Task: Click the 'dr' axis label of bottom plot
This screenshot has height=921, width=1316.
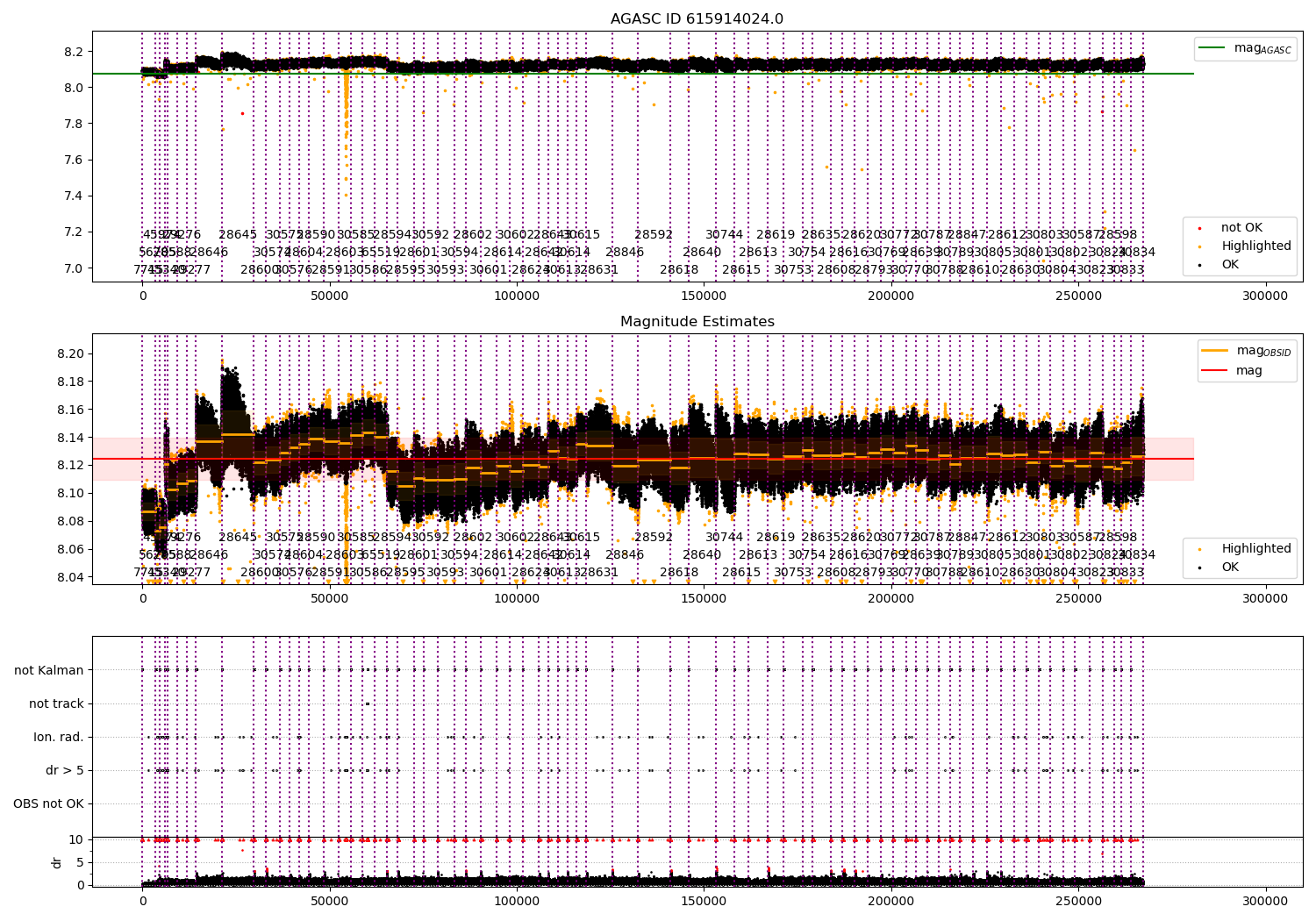Action: 57,862
